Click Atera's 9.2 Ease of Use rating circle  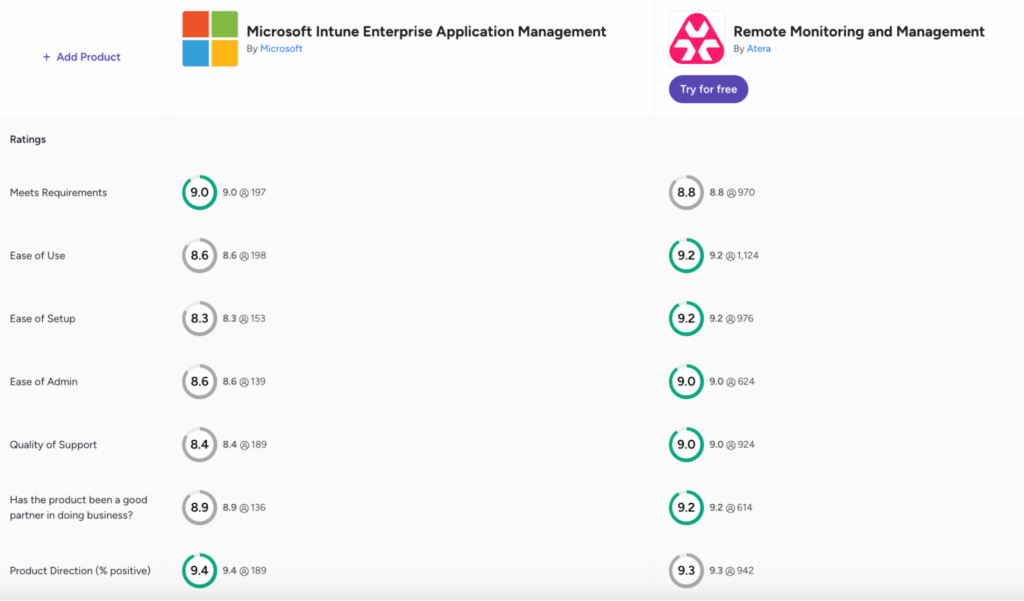[686, 255]
